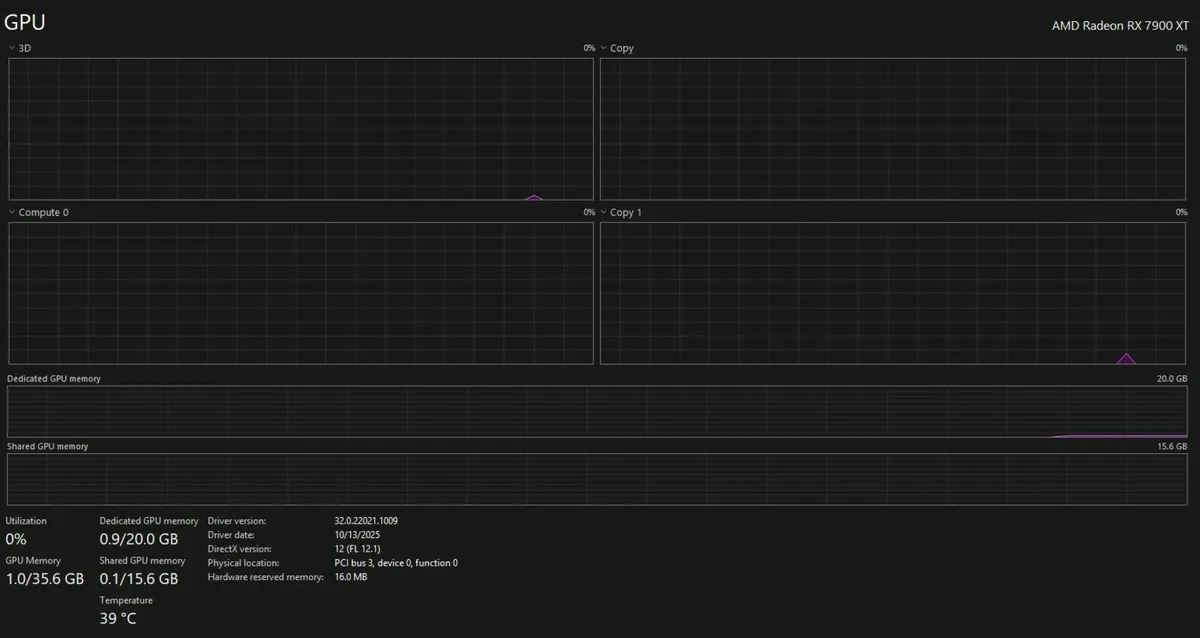Screen dimensions: 1200x638
Task: Click the 1.0/35.6 GB GPU Memory value
Action: point(45,579)
